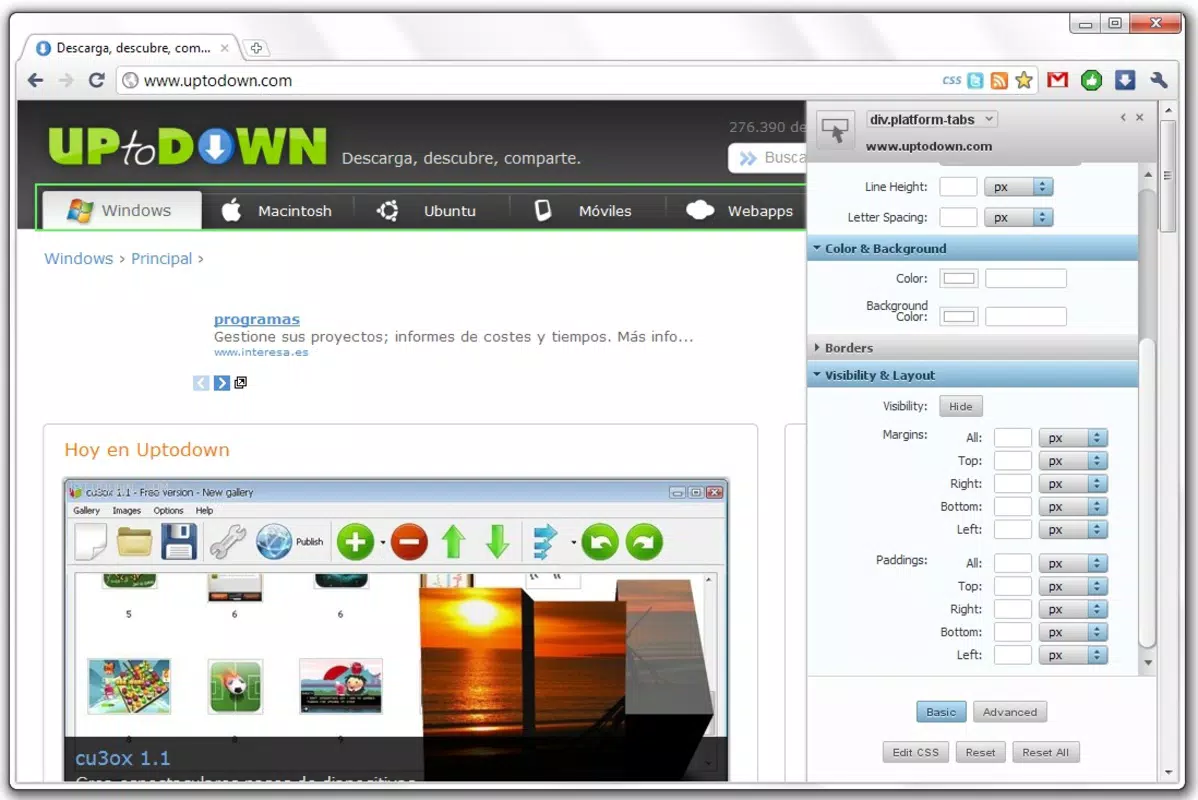Click the red remove button in cu3ox screenshot
The width and height of the screenshot is (1198, 800).
pyautogui.click(x=409, y=543)
